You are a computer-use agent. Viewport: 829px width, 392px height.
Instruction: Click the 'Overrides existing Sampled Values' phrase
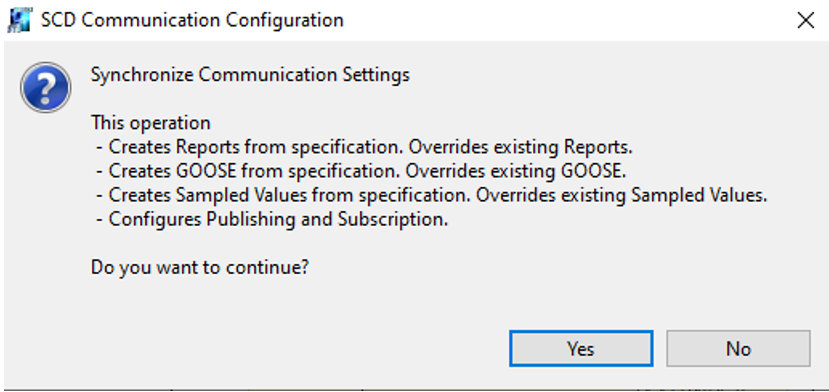click(622, 196)
